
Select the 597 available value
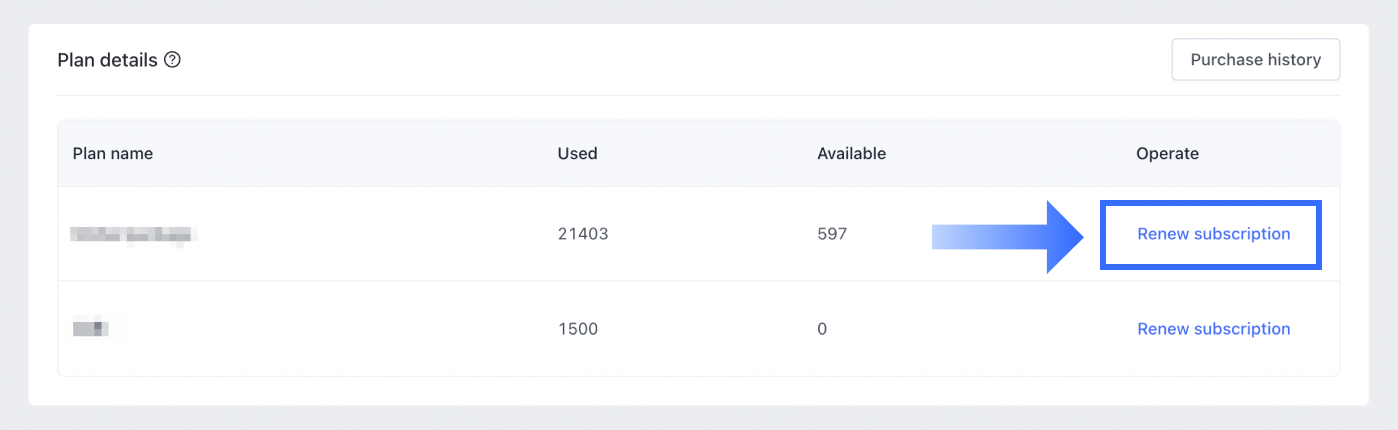832,234
